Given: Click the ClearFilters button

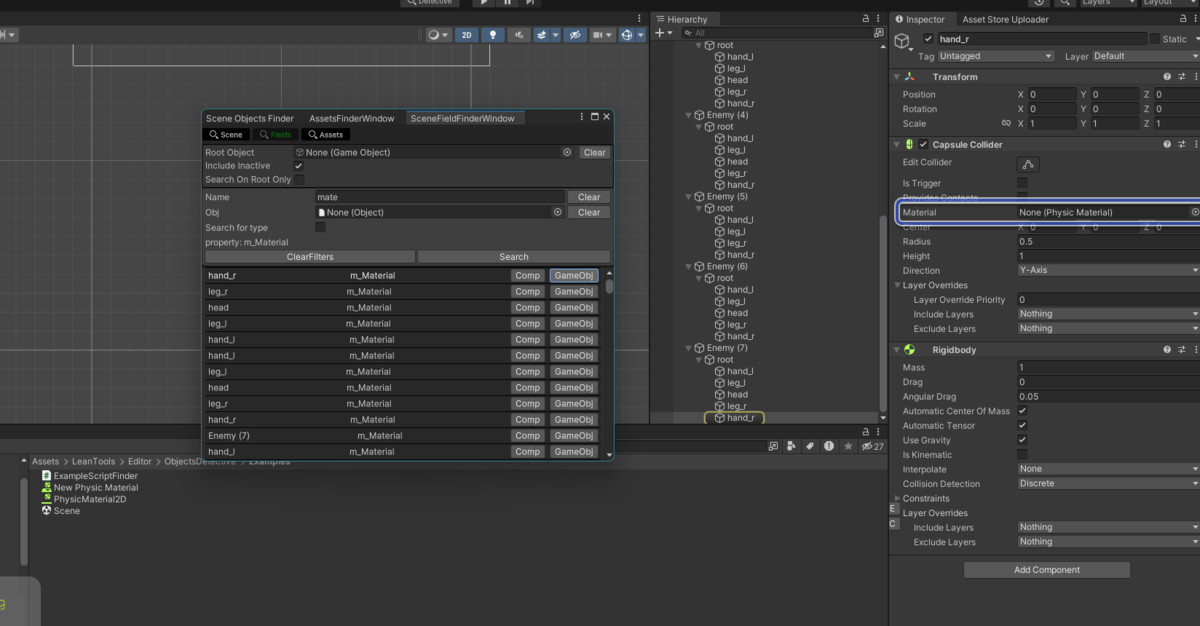Looking at the screenshot, I should pyautogui.click(x=308, y=257).
